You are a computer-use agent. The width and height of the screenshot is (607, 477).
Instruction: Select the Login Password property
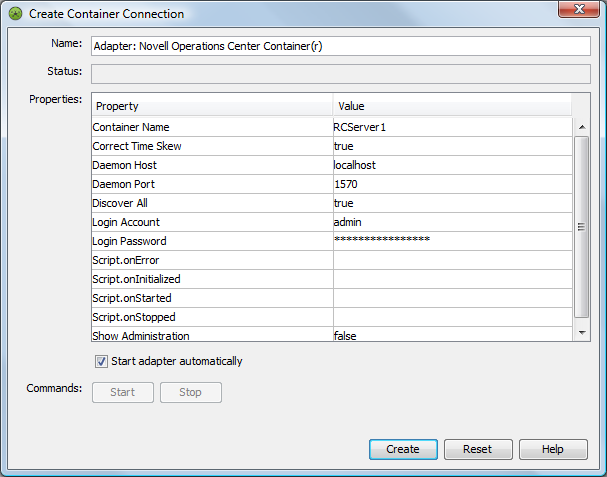[x=212, y=241]
